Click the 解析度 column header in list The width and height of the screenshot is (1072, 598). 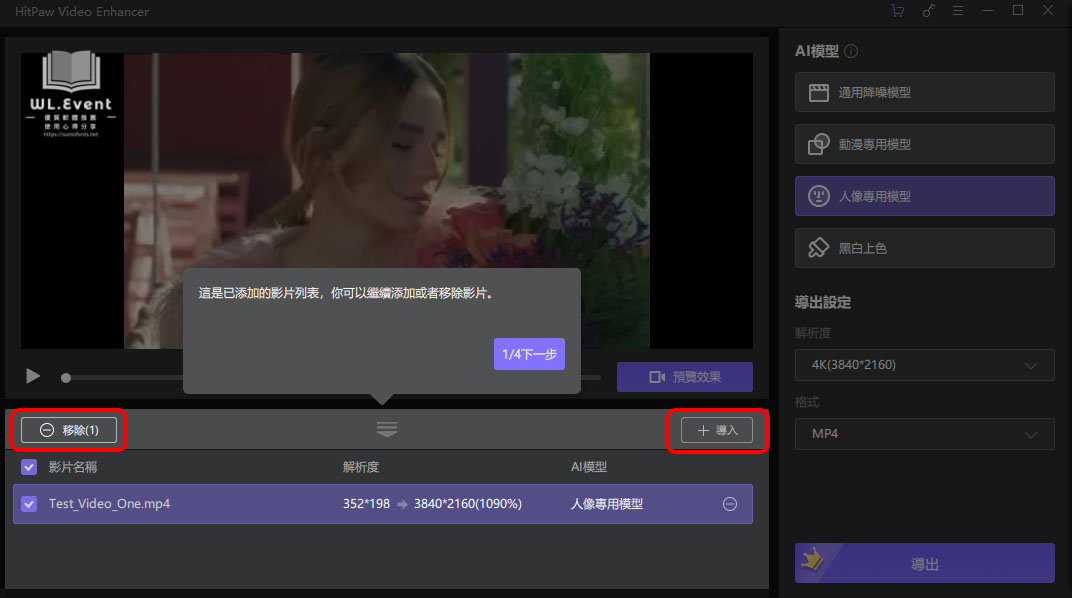(x=360, y=467)
